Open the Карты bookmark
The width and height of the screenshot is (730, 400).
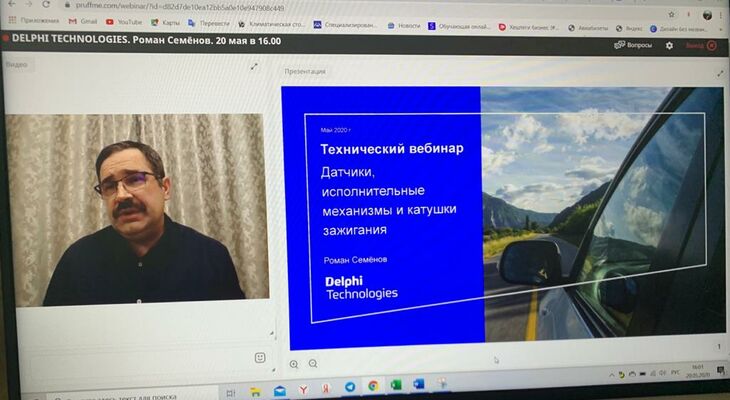click(165, 22)
